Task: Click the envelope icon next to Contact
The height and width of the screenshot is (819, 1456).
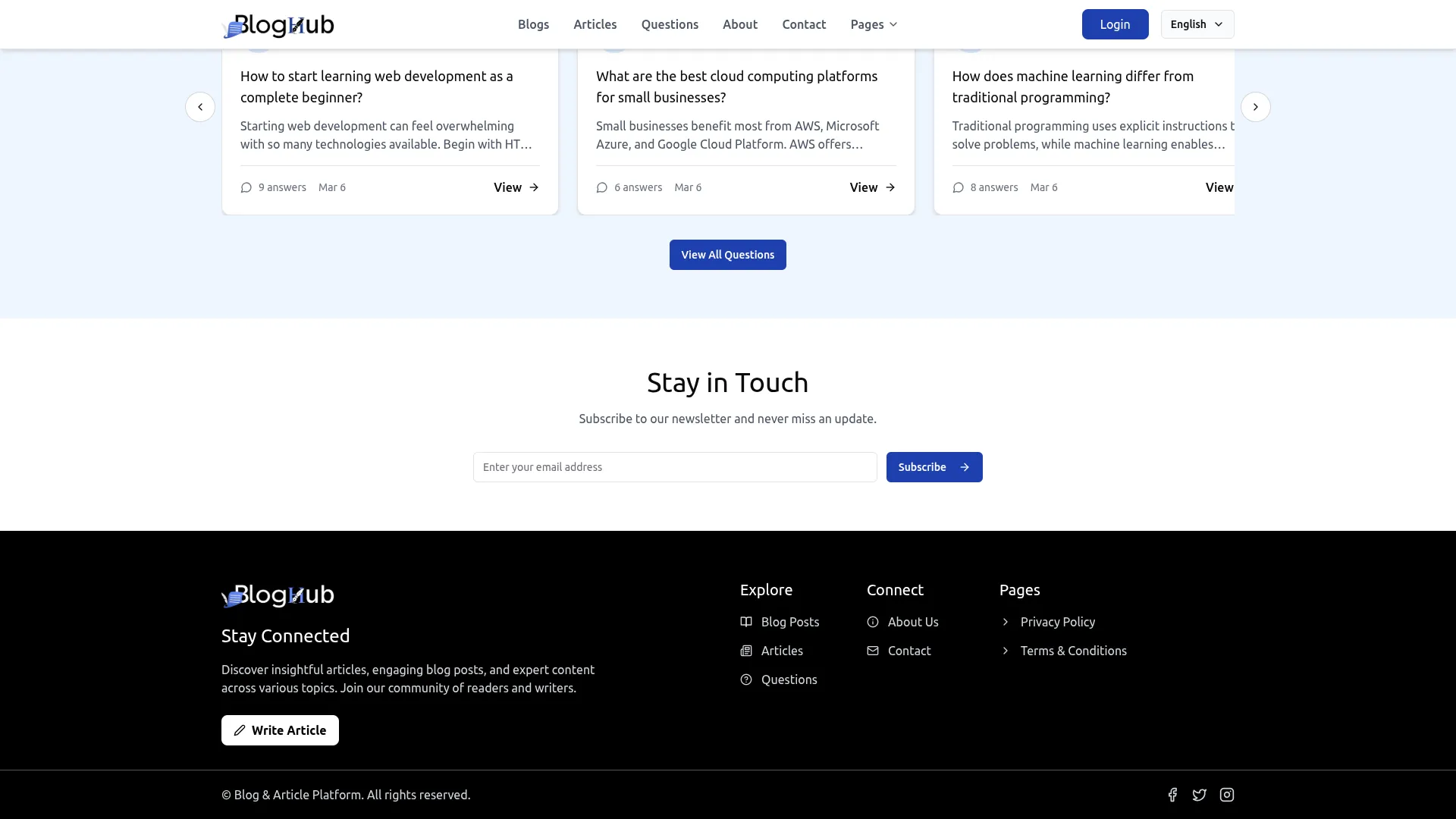Action: point(872,651)
